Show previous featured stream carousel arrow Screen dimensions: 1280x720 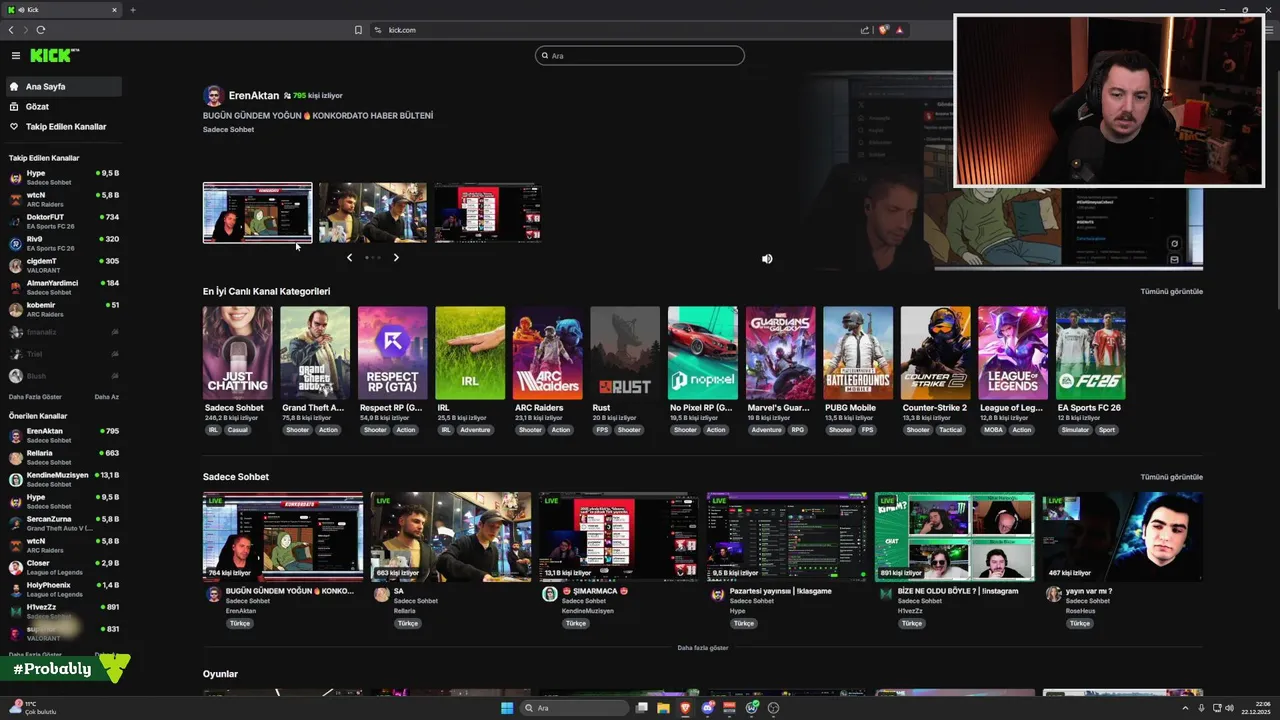tap(349, 258)
